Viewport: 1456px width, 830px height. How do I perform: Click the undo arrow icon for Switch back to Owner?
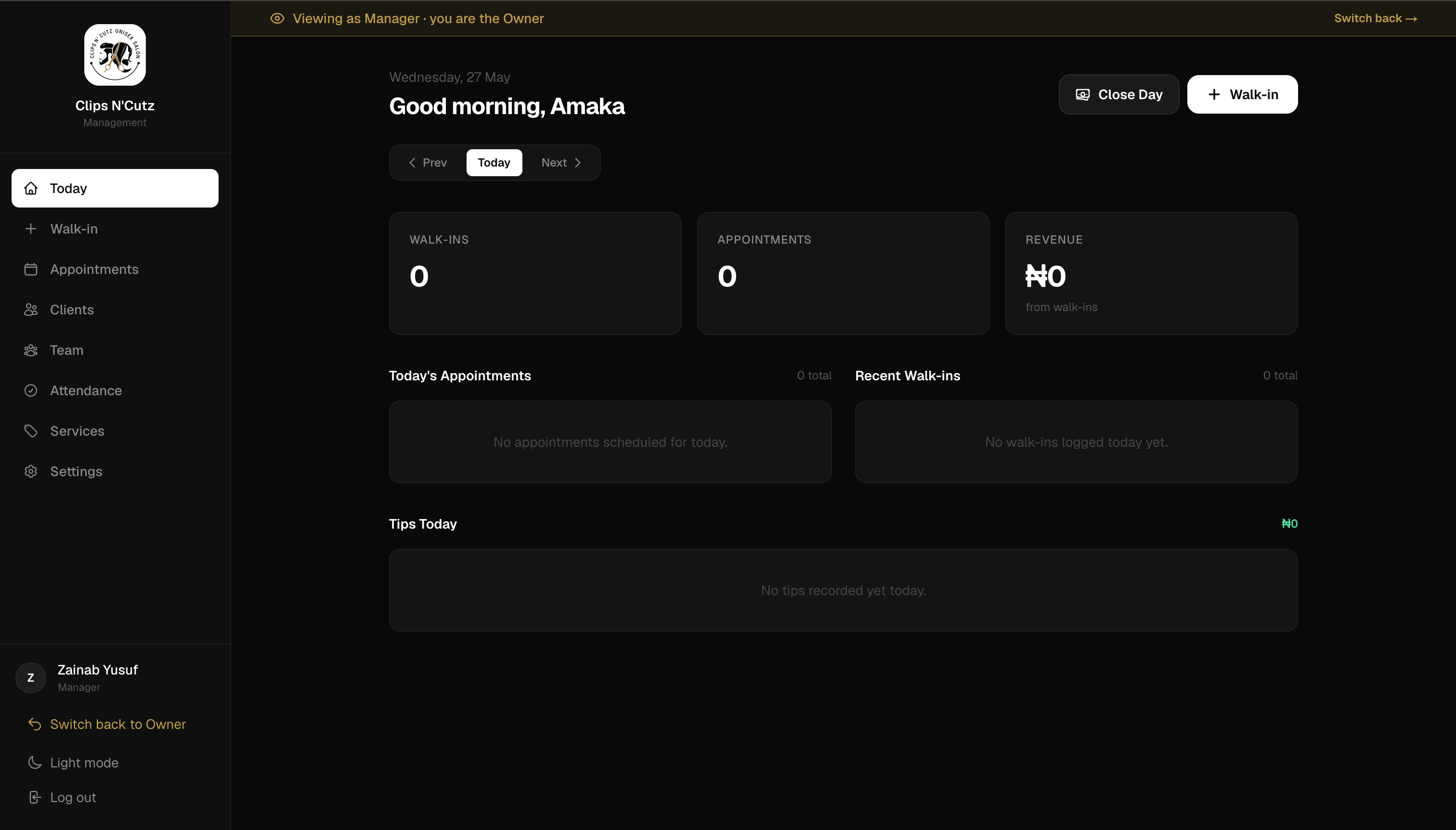tap(35, 724)
